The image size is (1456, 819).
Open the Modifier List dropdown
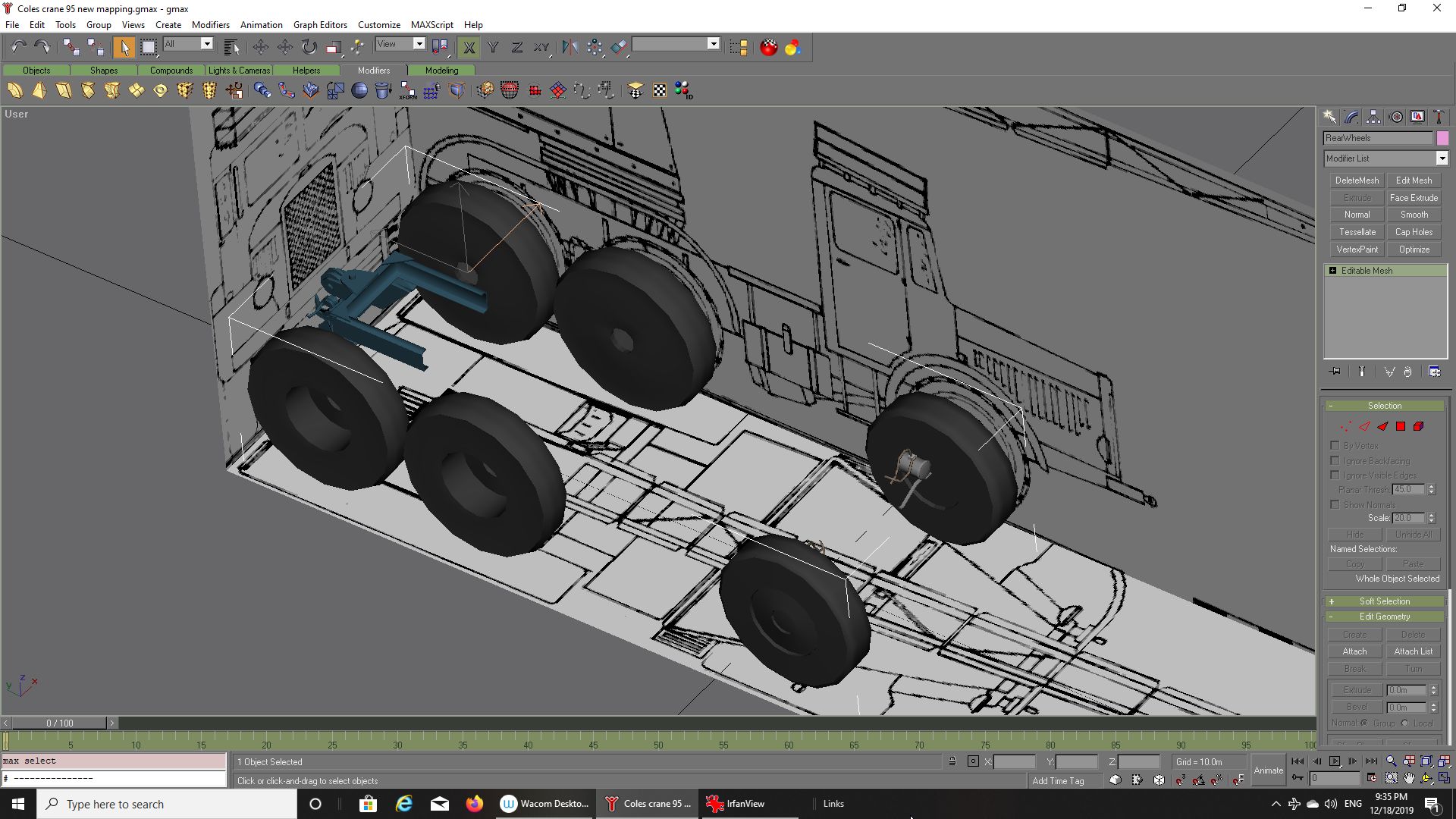(1442, 158)
